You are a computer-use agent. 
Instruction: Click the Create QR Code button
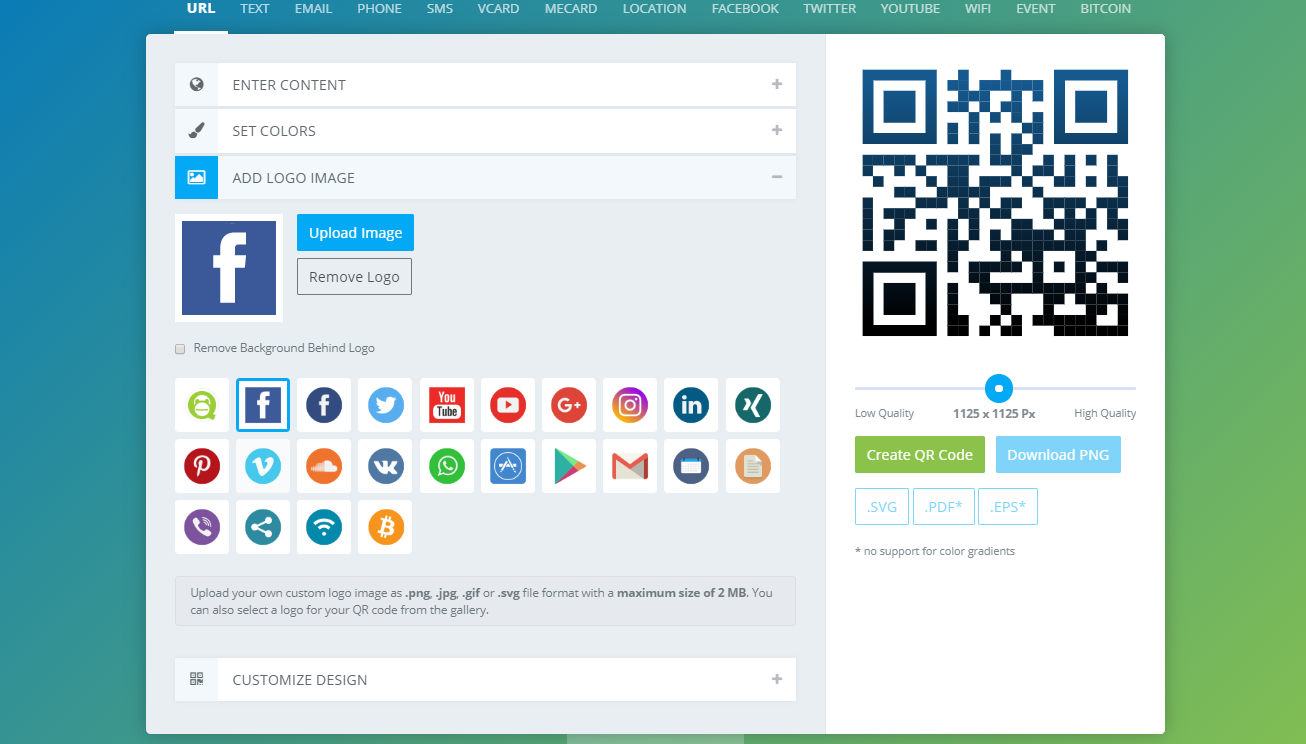coord(920,455)
